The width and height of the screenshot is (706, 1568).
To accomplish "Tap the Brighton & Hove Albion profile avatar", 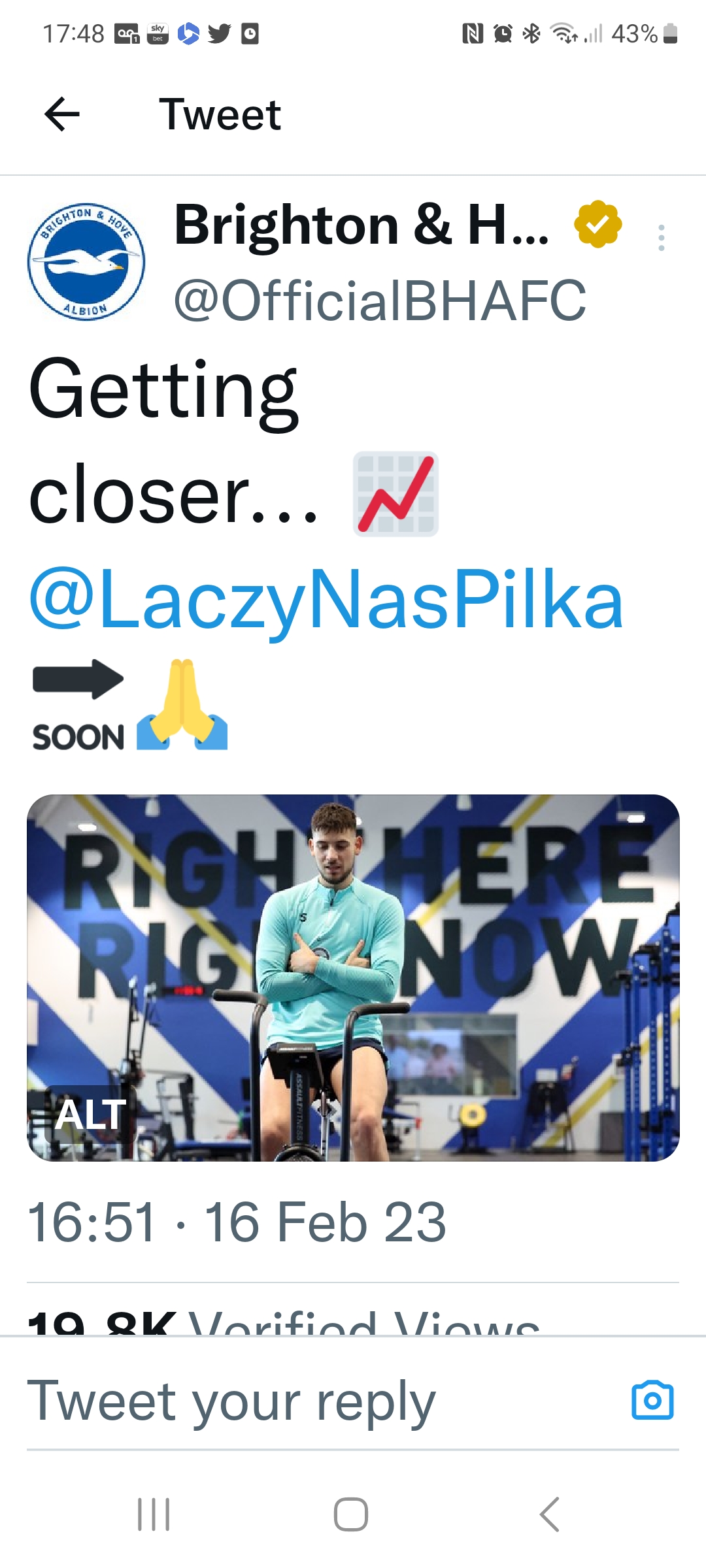I will tap(86, 262).
